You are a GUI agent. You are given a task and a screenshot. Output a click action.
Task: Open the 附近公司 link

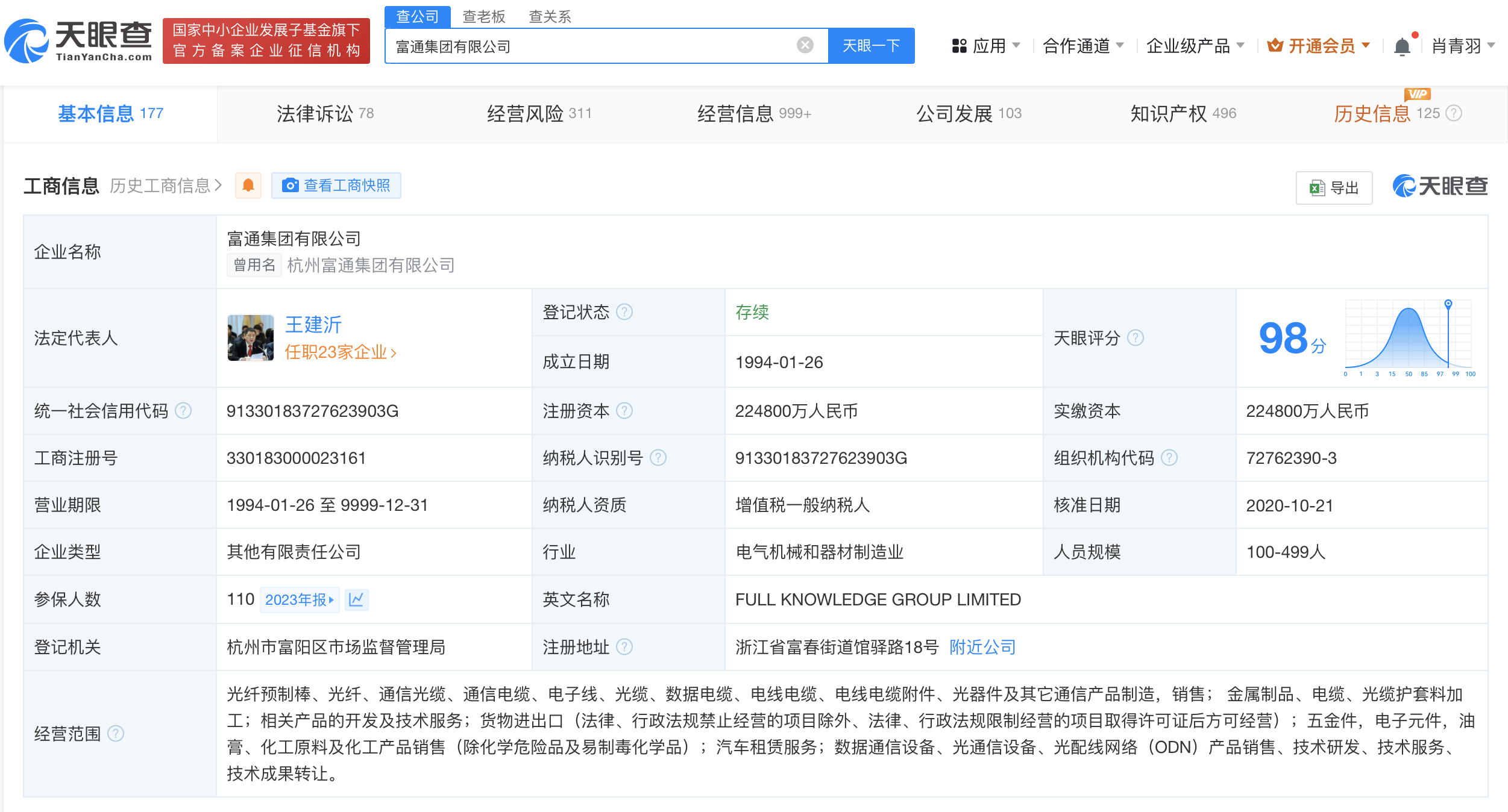982,647
